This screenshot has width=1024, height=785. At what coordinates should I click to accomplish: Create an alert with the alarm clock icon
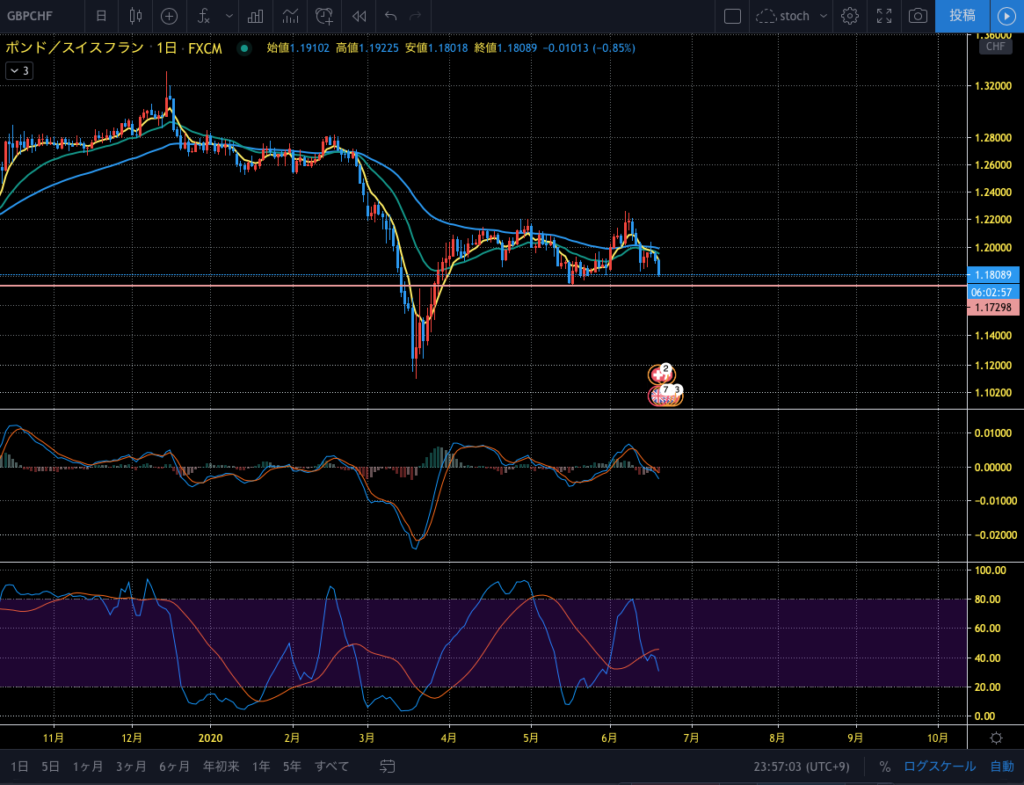click(324, 16)
